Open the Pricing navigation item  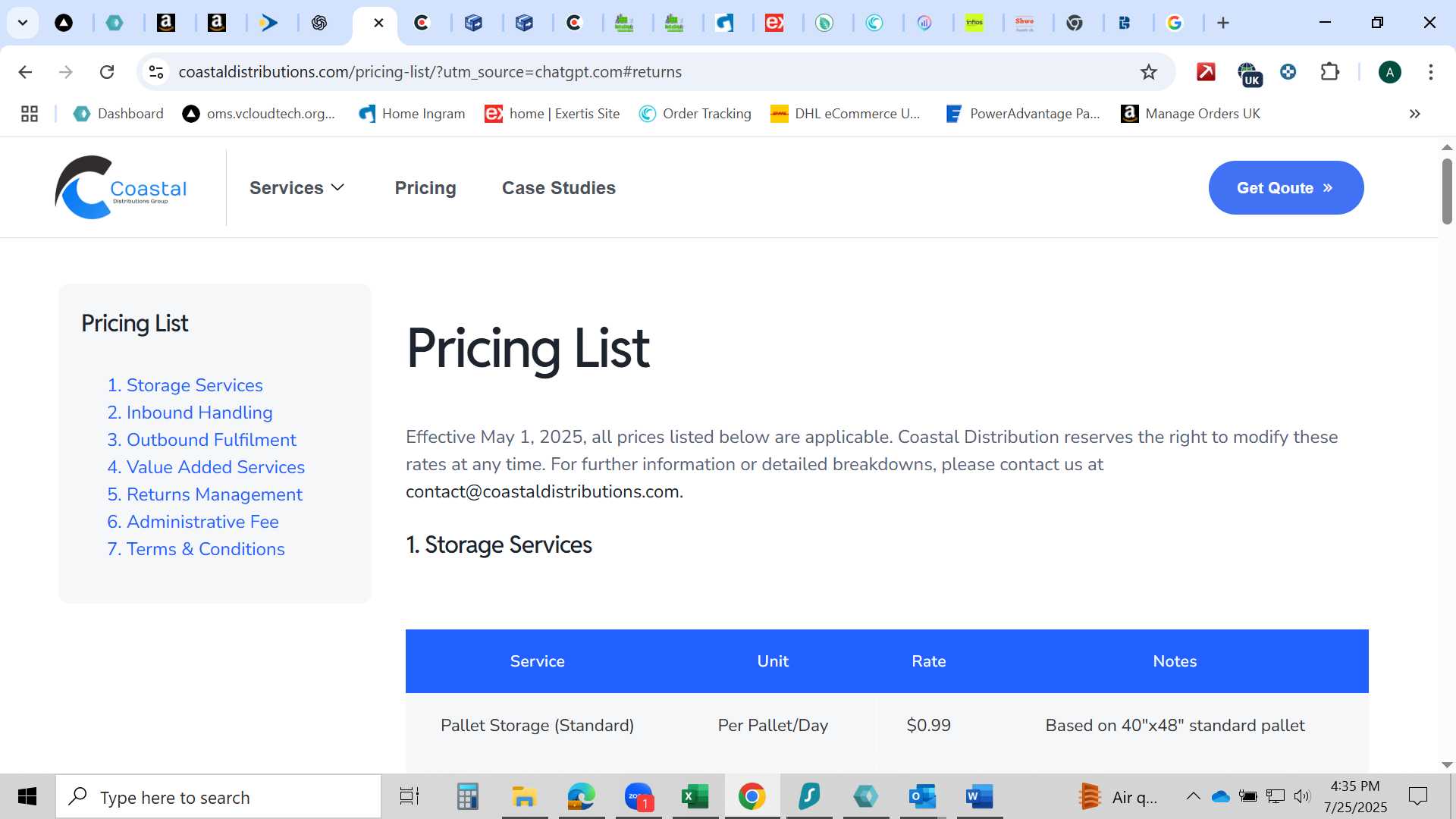tap(425, 187)
